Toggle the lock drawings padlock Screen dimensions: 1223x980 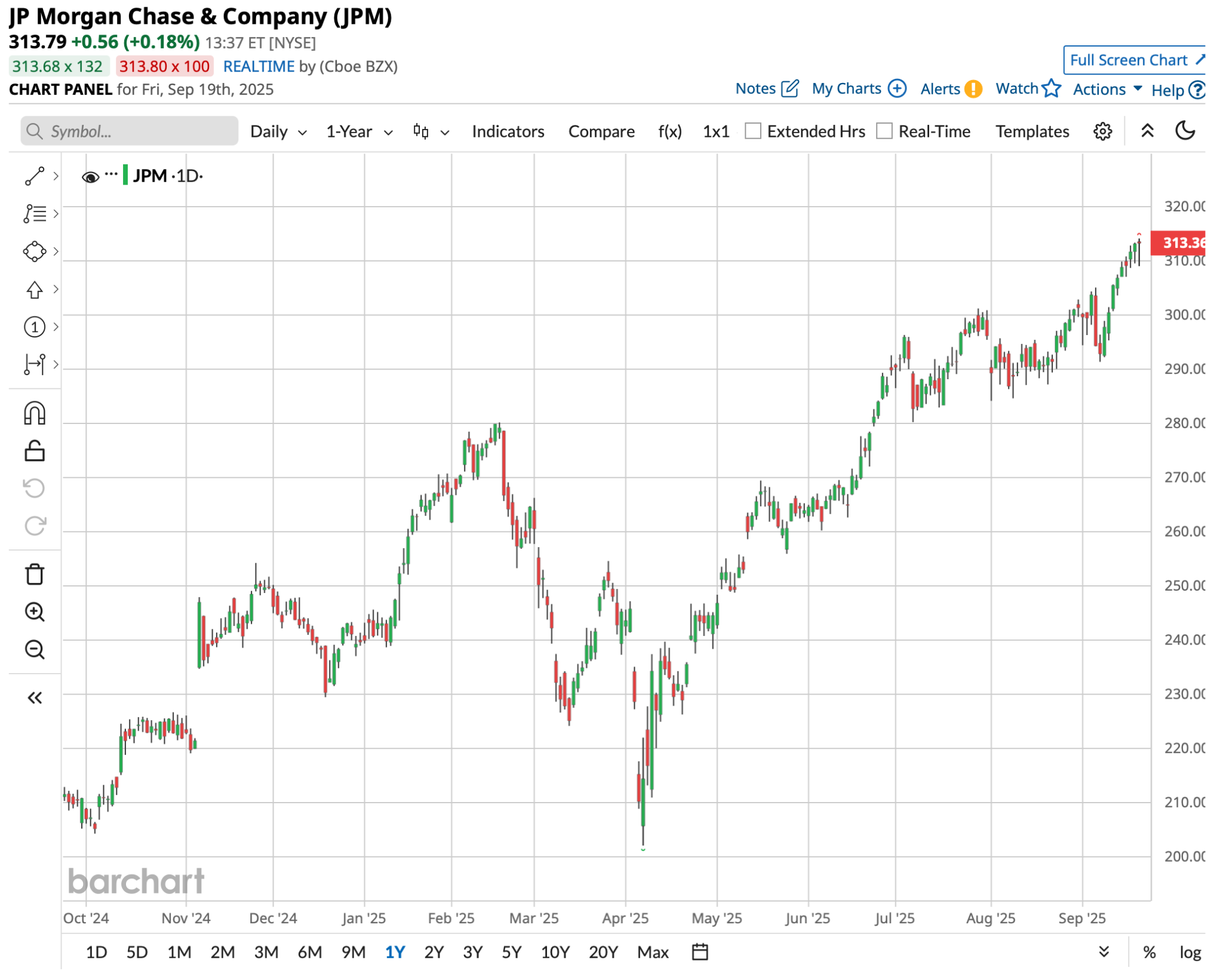[34, 451]
